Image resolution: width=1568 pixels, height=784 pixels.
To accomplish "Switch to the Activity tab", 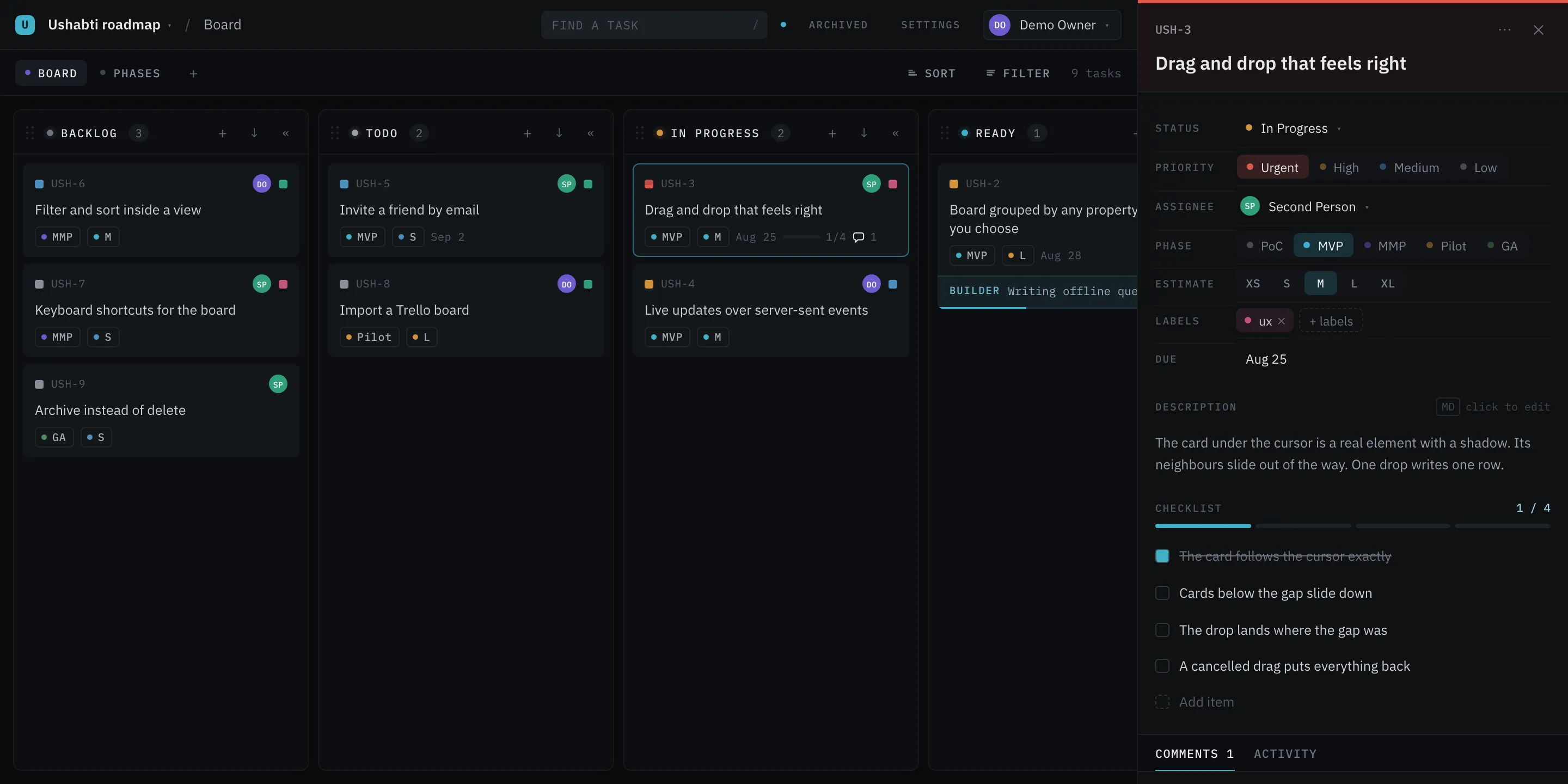I will point(1285,754).
